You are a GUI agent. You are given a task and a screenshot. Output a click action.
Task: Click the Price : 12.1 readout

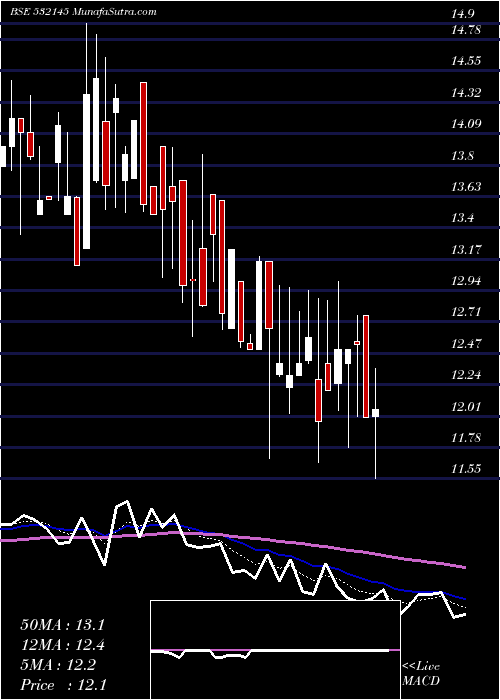(62, 684)
